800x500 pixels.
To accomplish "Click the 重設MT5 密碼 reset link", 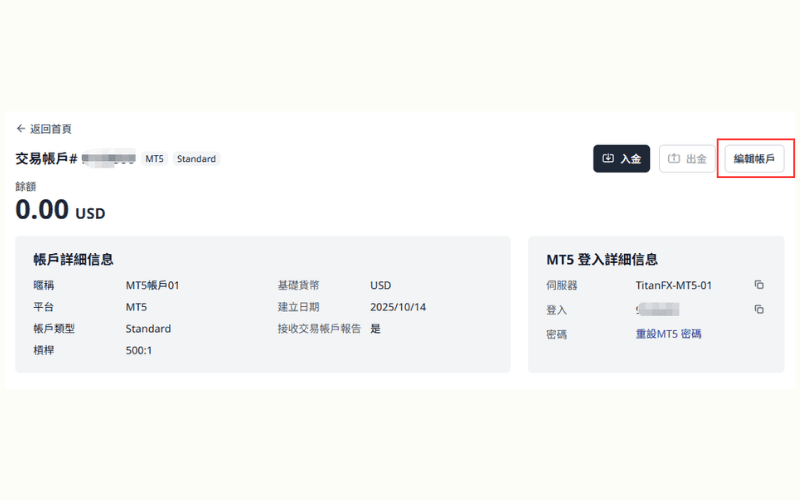I will click(668, 334).
